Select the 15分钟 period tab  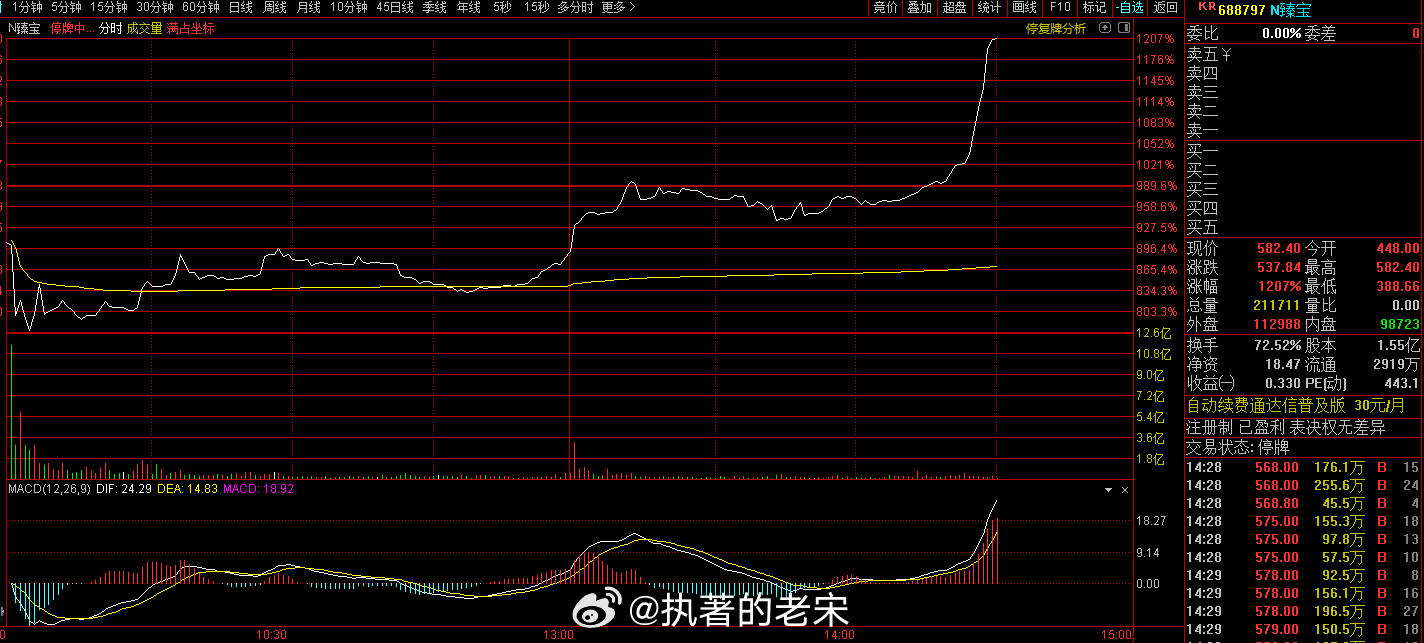[108, 7]
